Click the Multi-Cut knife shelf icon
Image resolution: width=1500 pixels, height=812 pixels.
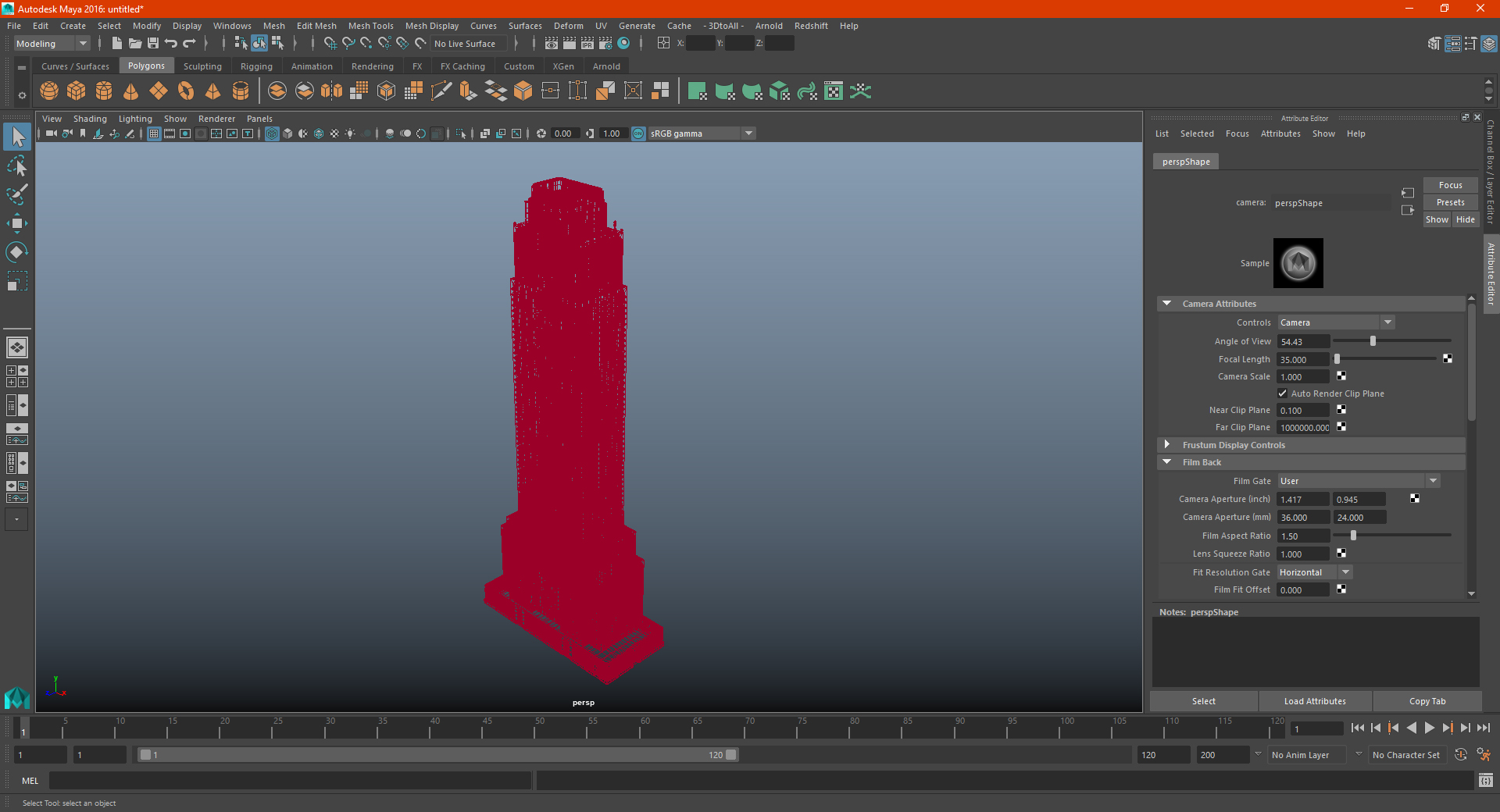[441, 91]
